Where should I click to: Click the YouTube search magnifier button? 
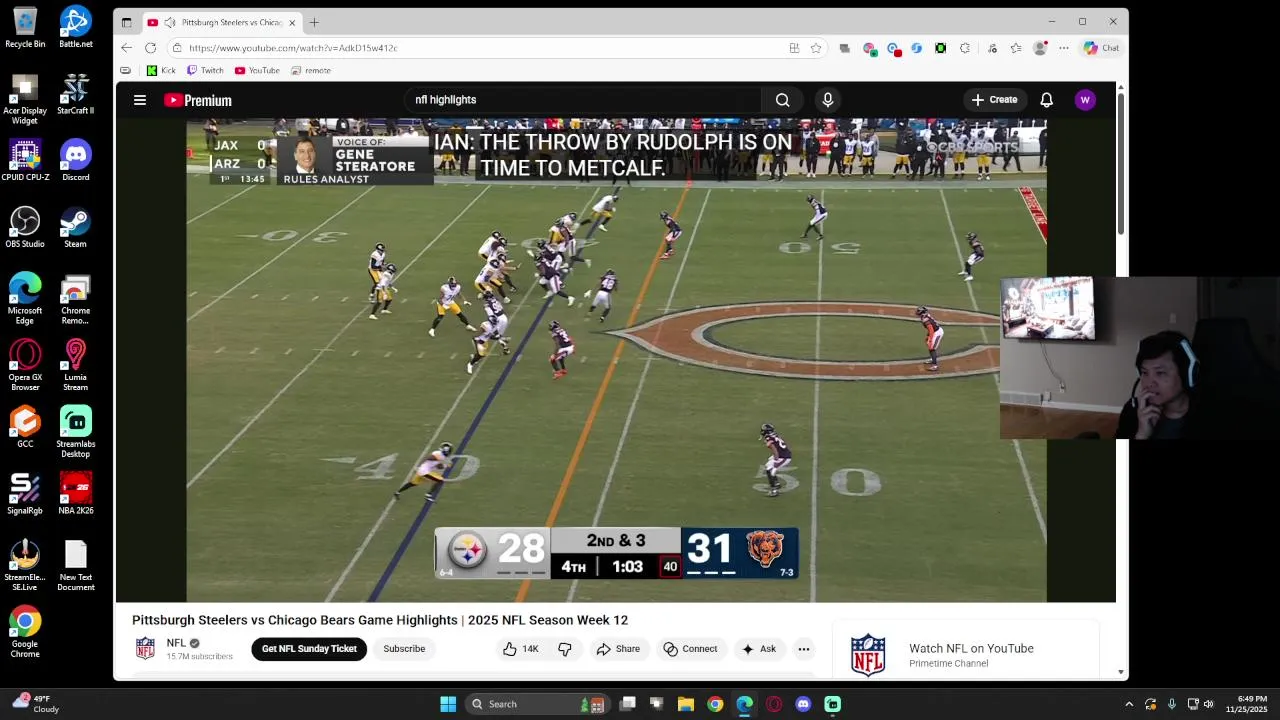pyautogui.click(x=782, y=100)
